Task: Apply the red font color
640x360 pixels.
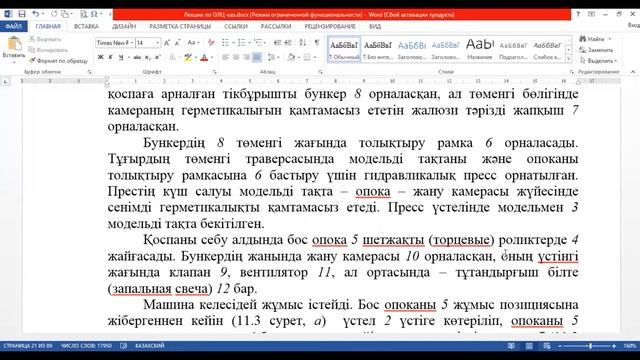Action: point(204,57)
